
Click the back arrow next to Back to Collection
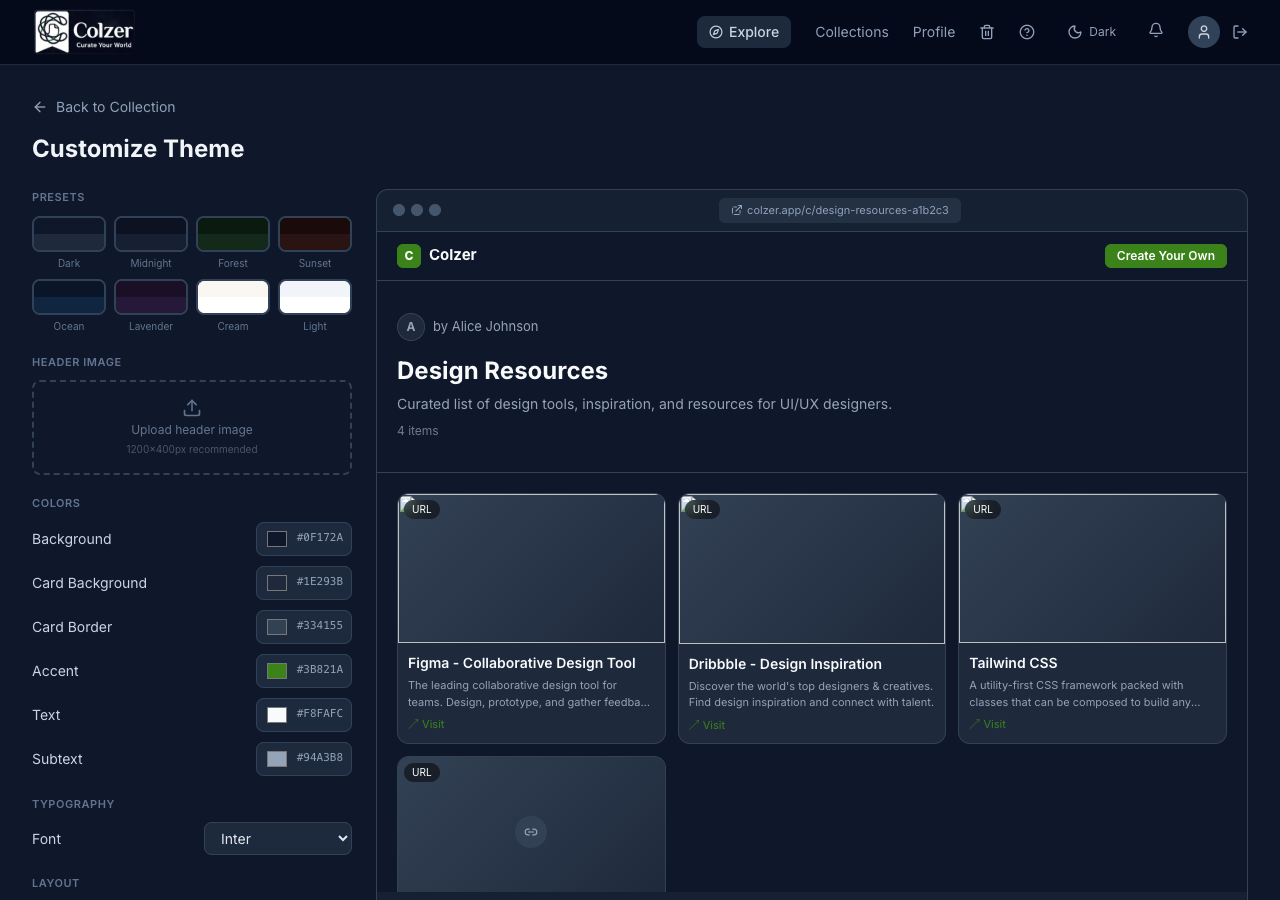(40, 107)
